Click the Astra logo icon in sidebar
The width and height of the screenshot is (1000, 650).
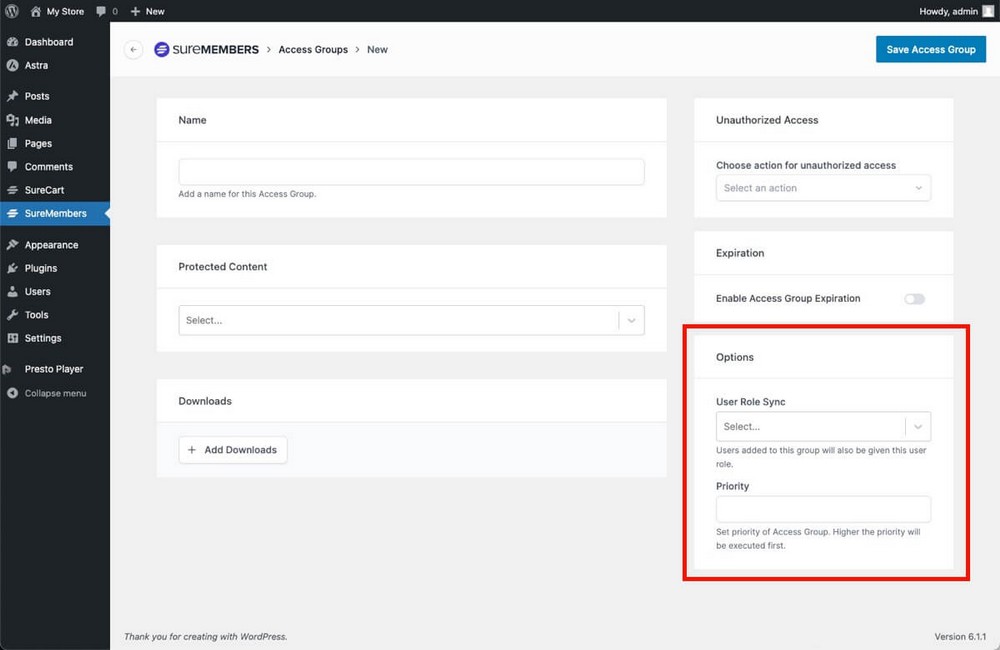coord(12,65)
